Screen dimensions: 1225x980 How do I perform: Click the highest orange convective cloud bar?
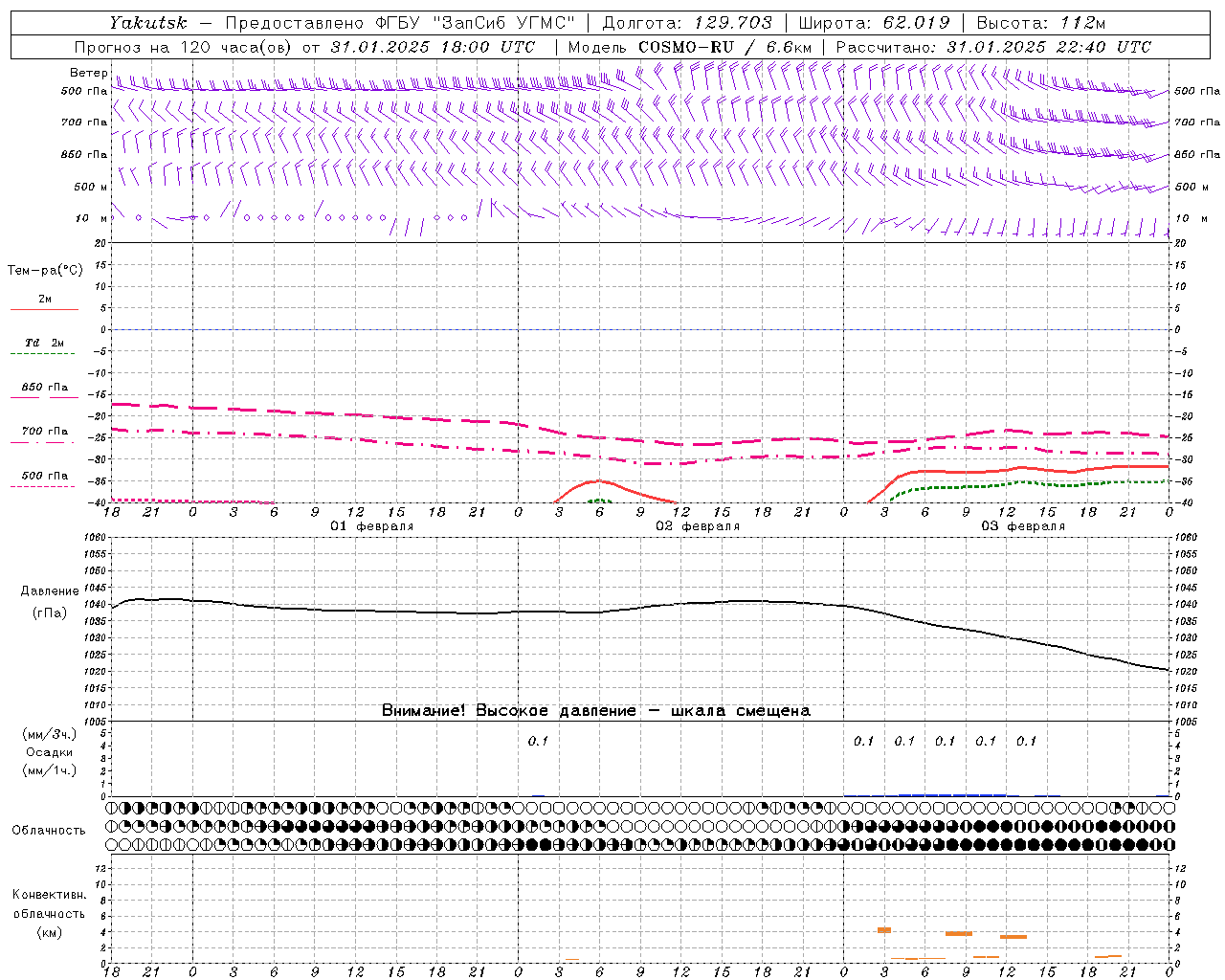tap(884, 929)
